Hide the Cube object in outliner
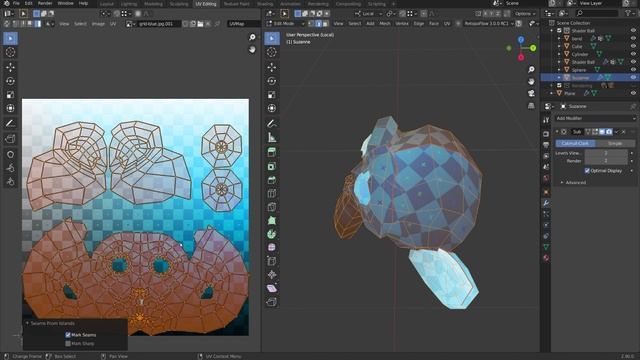Viewport: 640px width, 360px height. click(633, 47)
